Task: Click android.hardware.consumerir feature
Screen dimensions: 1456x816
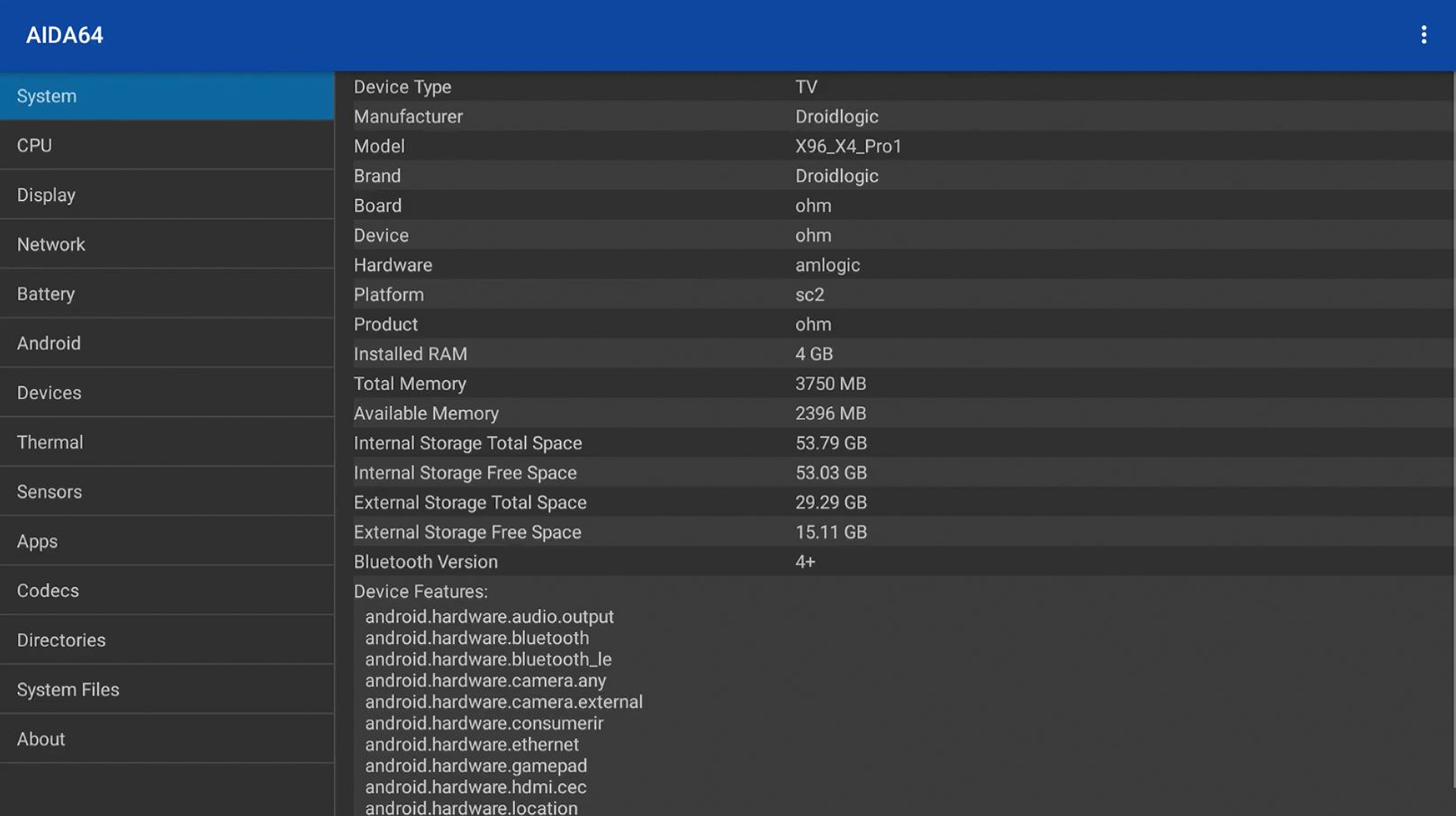Action: click(x=484, y=723)
